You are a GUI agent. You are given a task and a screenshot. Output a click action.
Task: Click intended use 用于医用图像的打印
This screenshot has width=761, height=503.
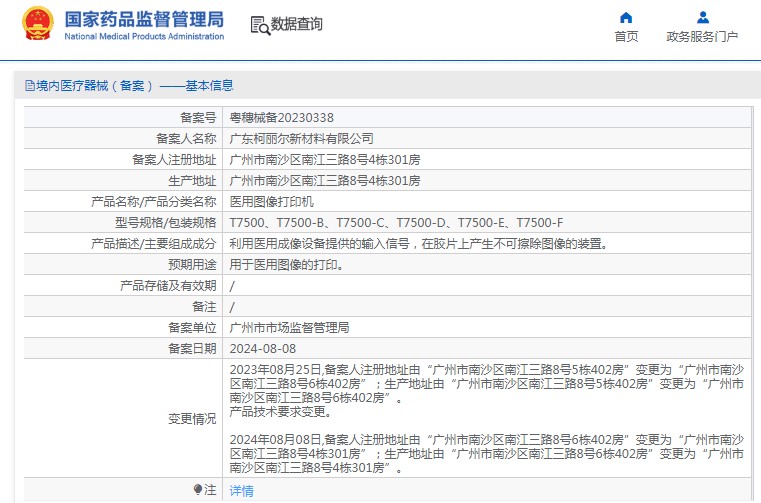click(286, 265)
